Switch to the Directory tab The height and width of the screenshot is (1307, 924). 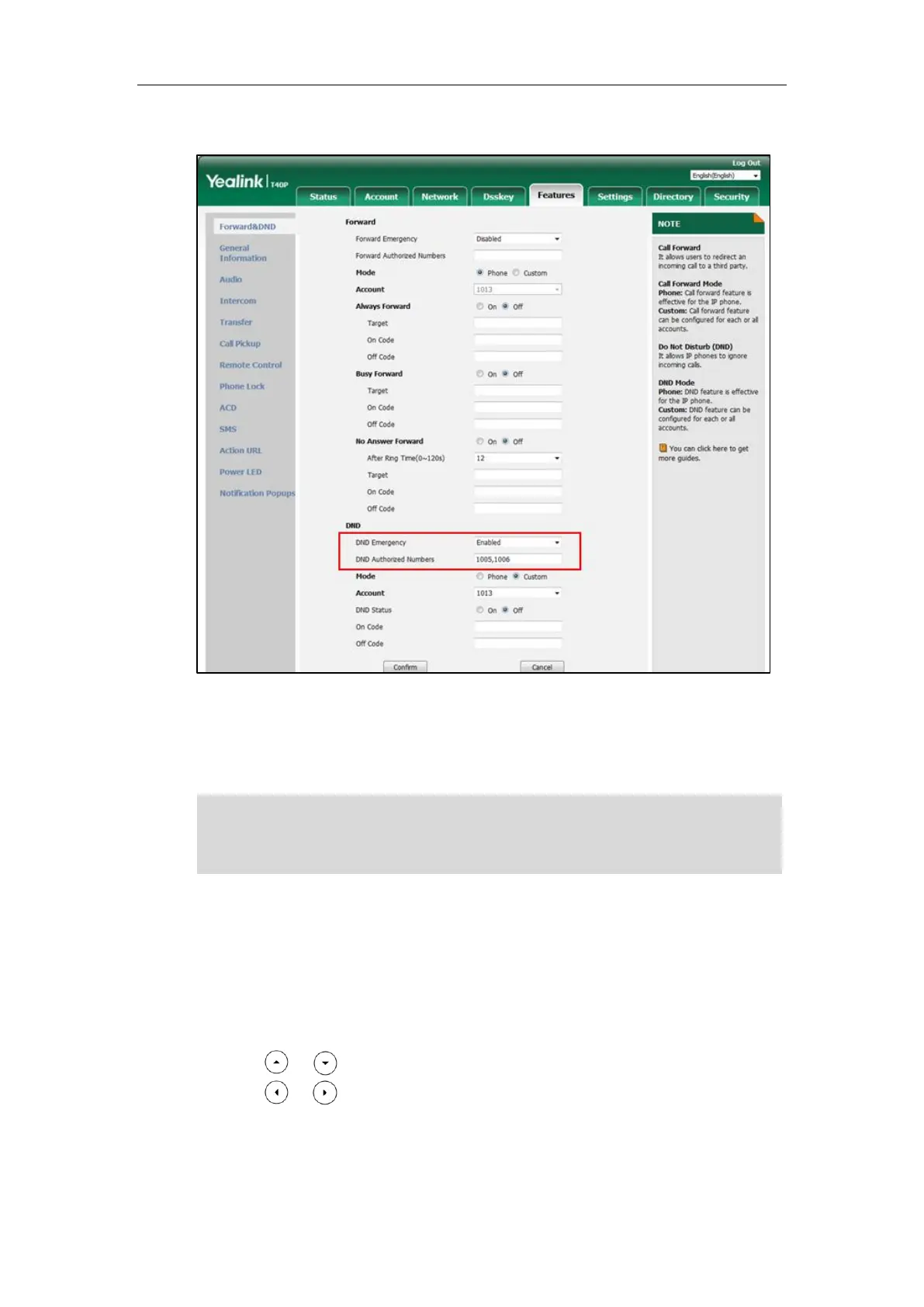[673, 197]
